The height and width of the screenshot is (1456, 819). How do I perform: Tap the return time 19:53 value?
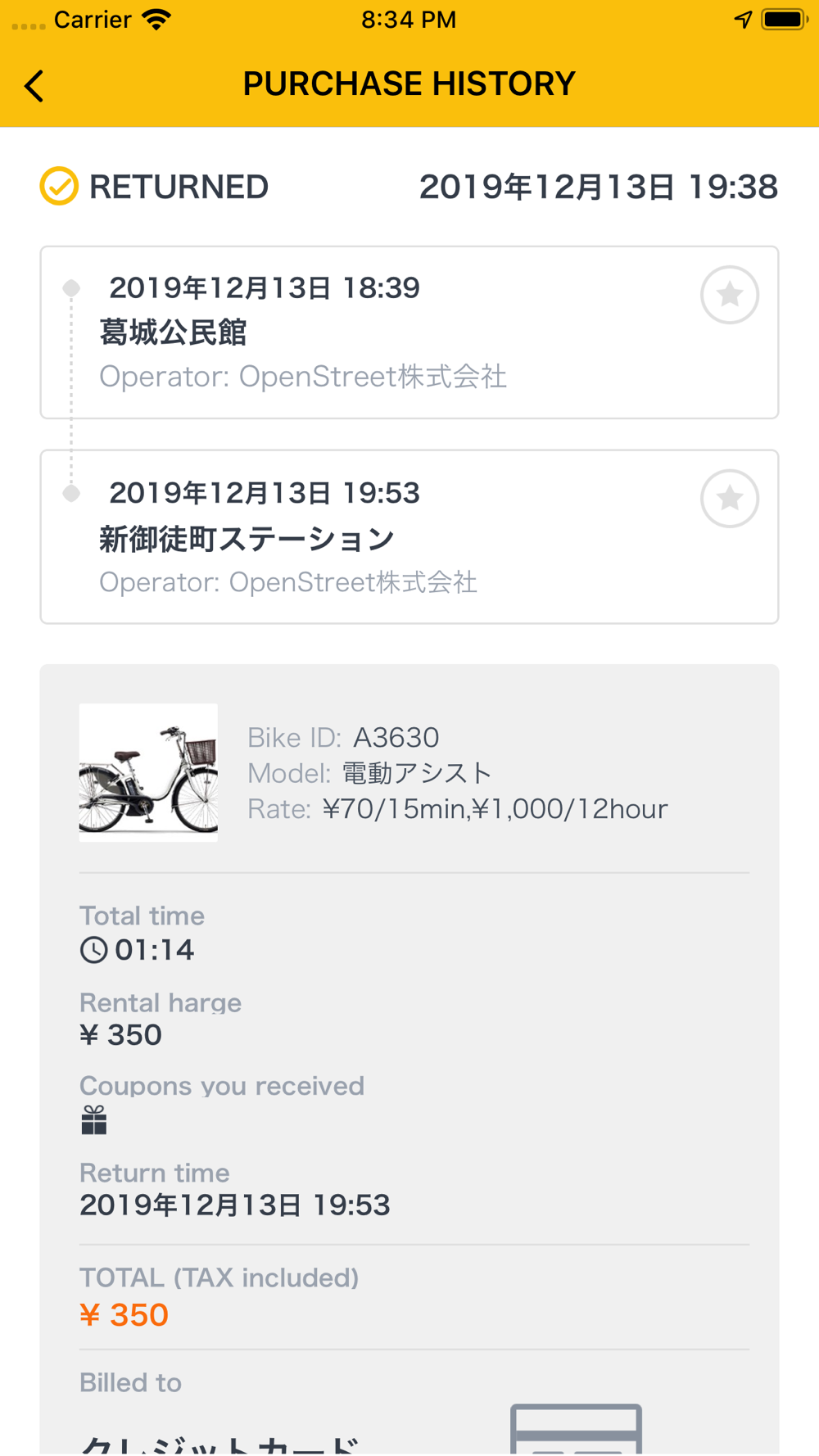click(235, 1205)
